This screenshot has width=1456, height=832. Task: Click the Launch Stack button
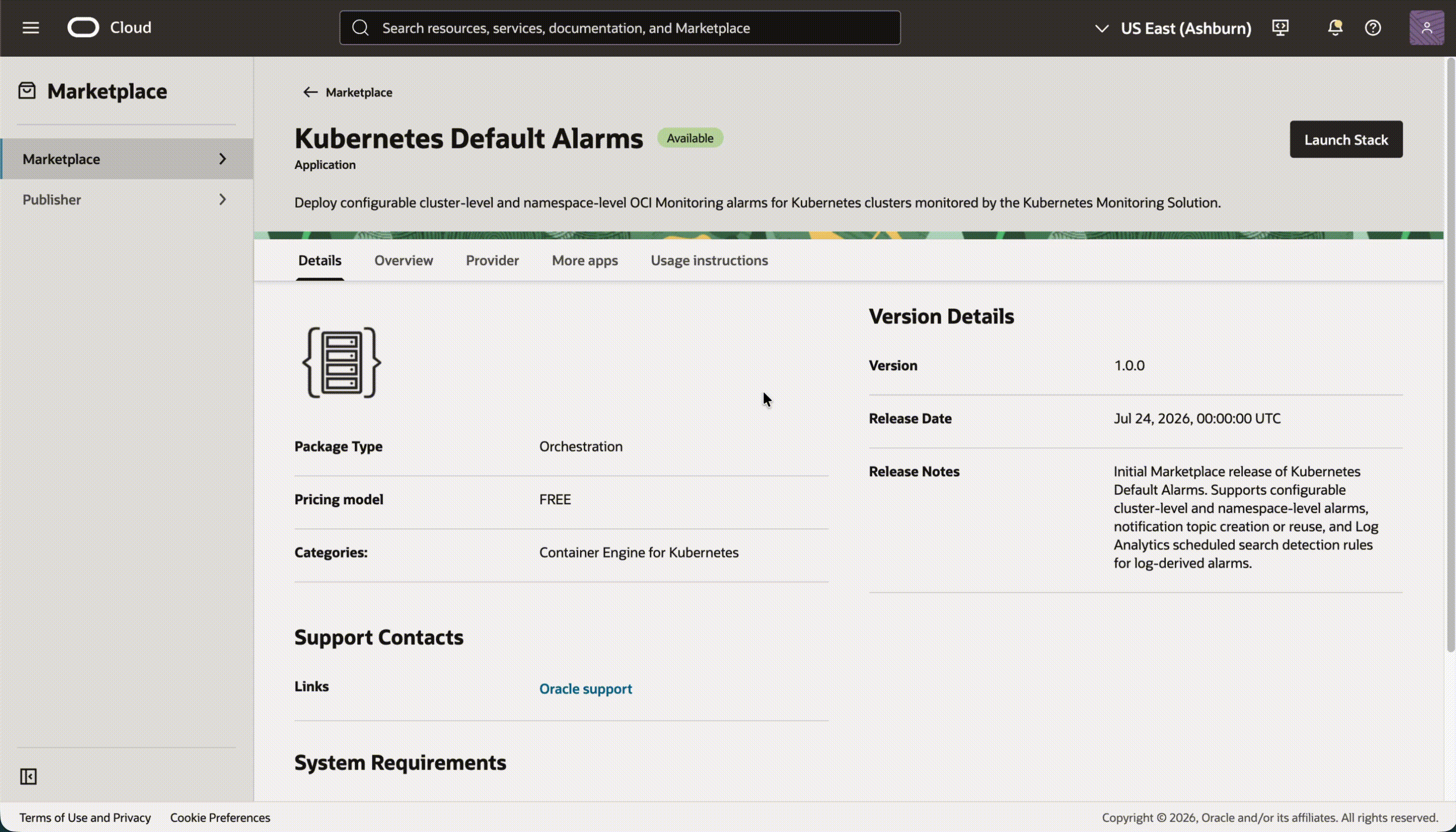(x=1346, y=139)
